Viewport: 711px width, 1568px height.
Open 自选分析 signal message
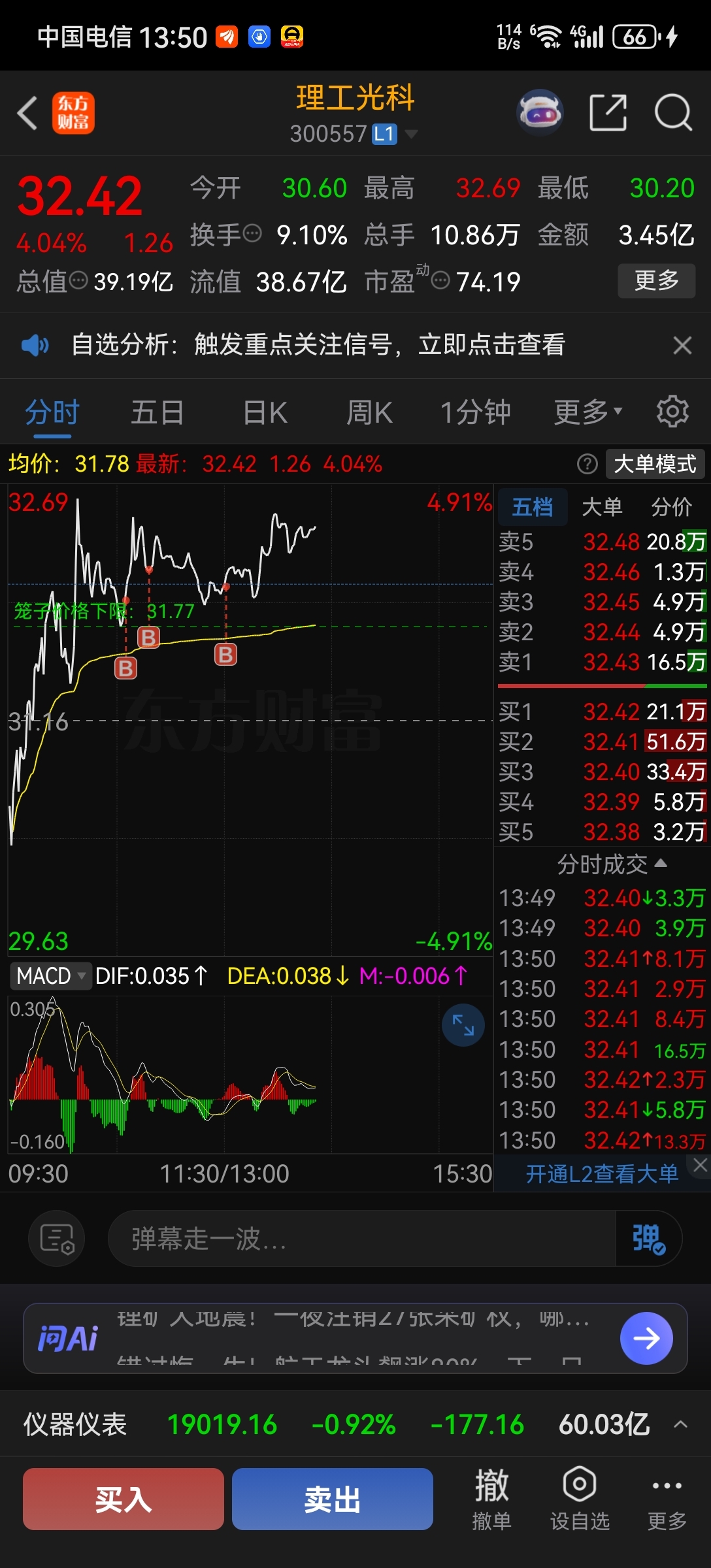coord(318,344)
